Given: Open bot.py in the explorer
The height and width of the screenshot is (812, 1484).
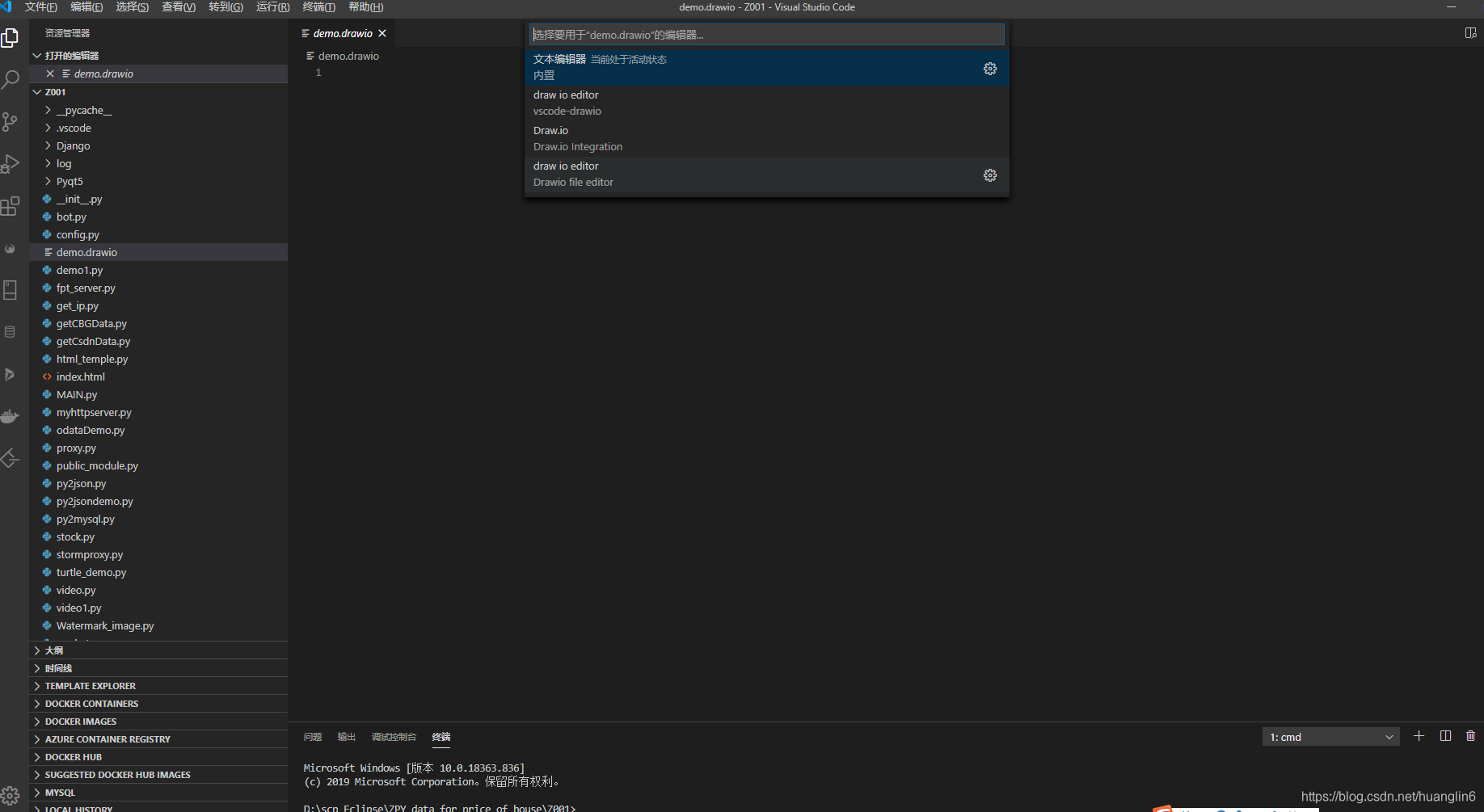Looking at the screenshot, I should coord(158,217).
